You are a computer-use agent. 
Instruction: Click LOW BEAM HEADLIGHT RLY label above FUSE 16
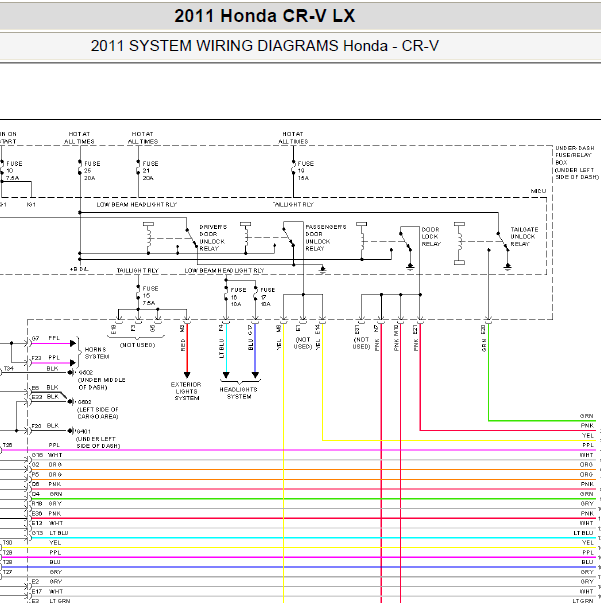pos(224,271)
